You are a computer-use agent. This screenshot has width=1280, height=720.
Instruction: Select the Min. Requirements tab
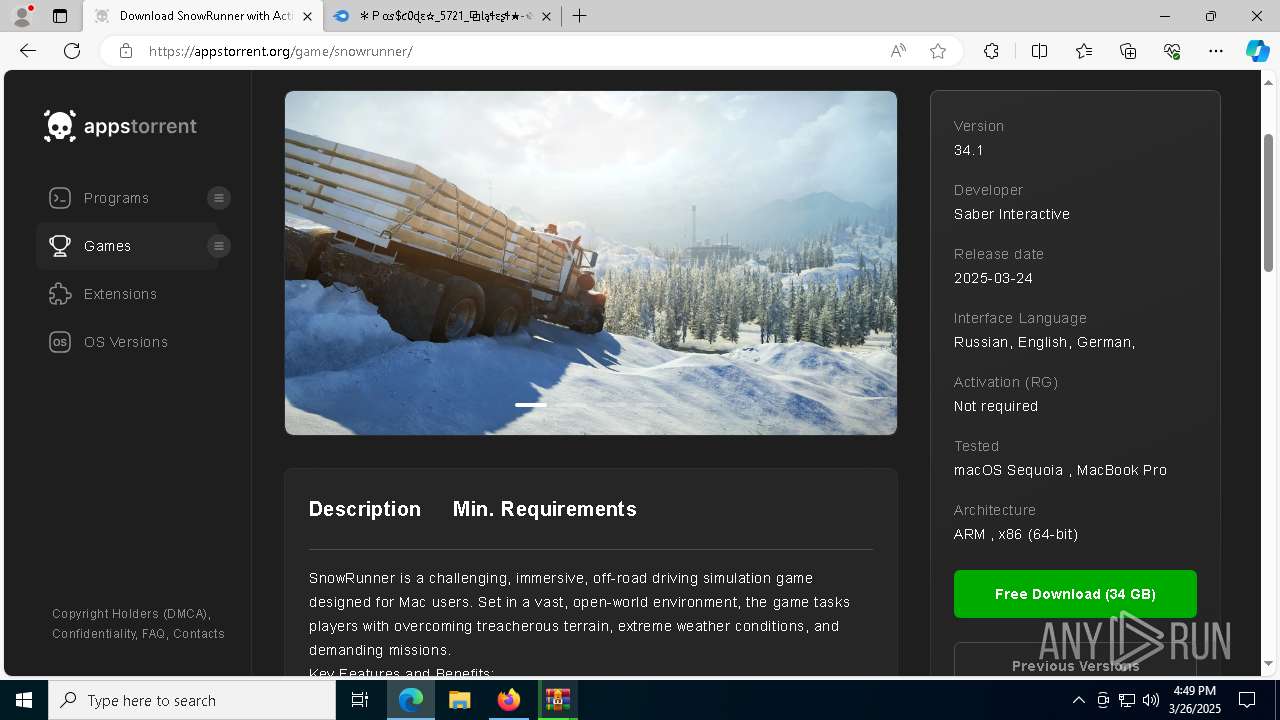pyautogui.click(x=545, y=509)
